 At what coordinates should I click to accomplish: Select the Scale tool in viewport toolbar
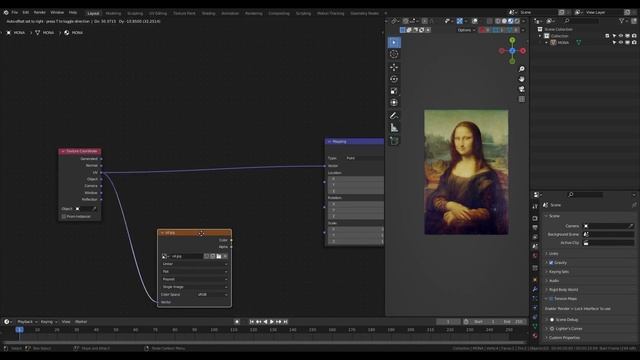[x=394, y=91]
